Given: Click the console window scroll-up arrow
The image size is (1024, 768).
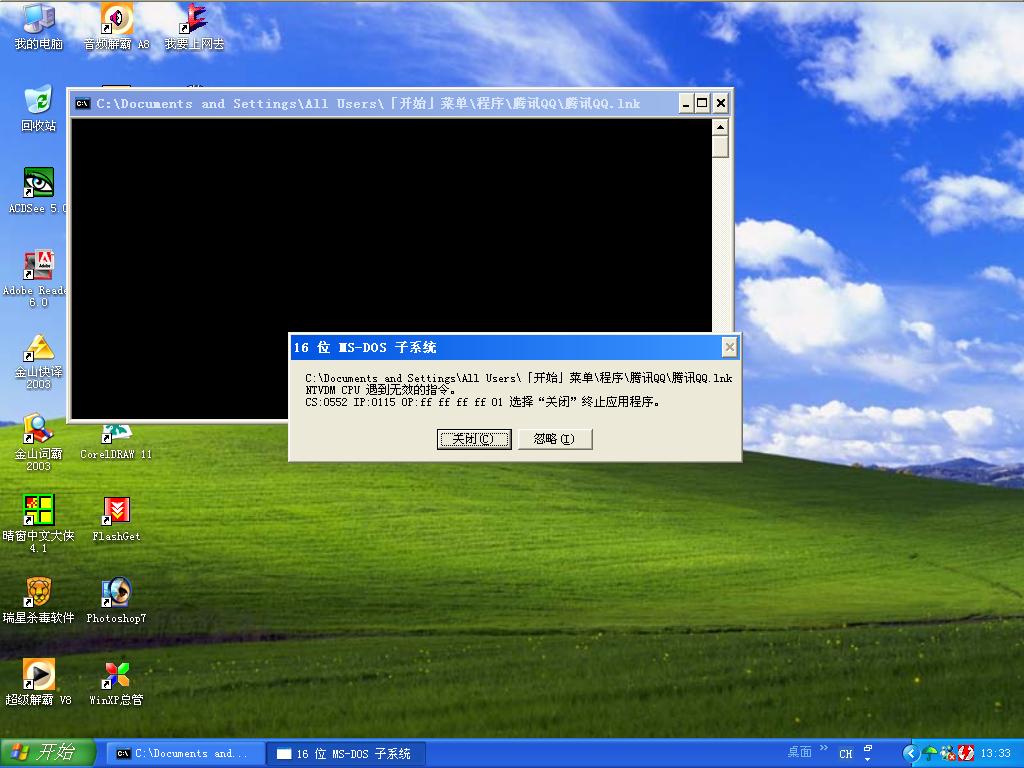Looking at the screenshot, I should 720,127.
